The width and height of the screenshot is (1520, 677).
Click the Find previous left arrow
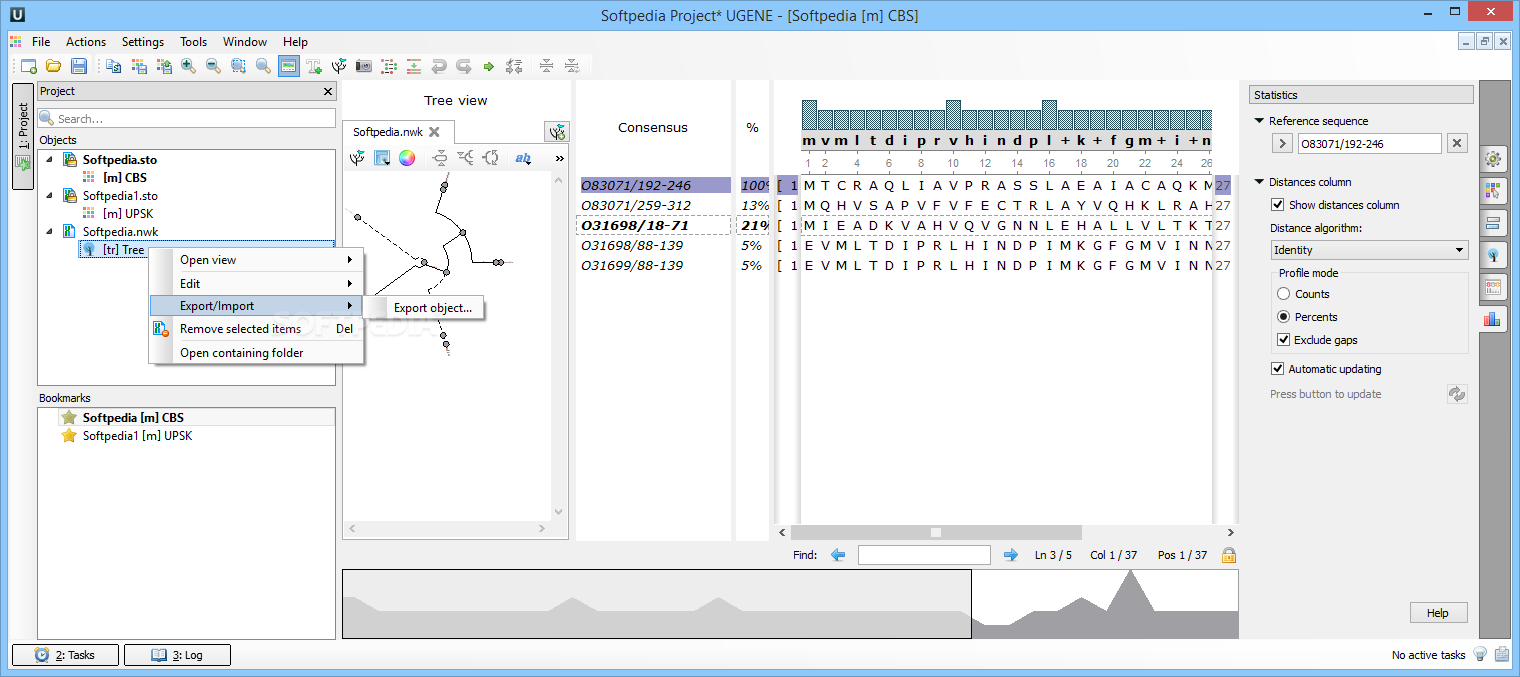click(838, 555)
